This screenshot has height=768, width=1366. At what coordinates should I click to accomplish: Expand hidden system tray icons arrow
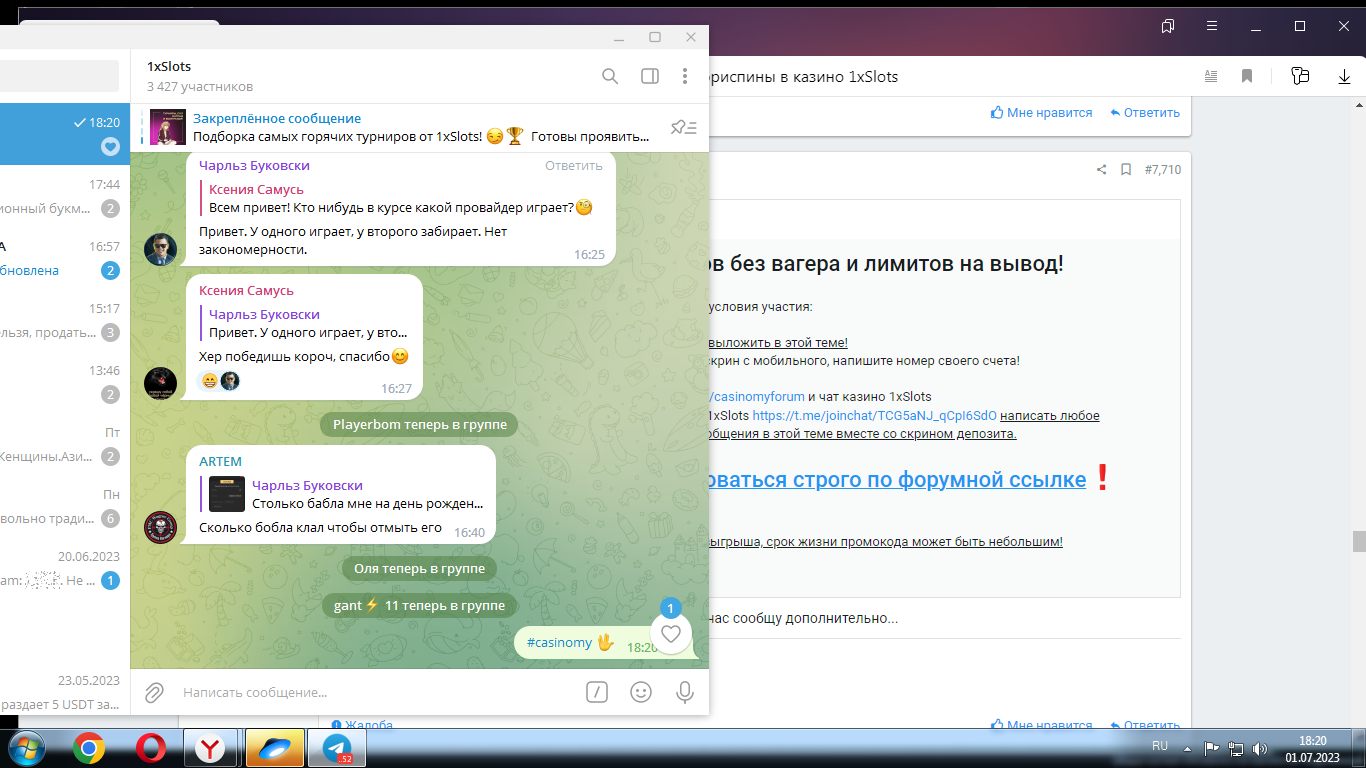tap(1187, 747)
